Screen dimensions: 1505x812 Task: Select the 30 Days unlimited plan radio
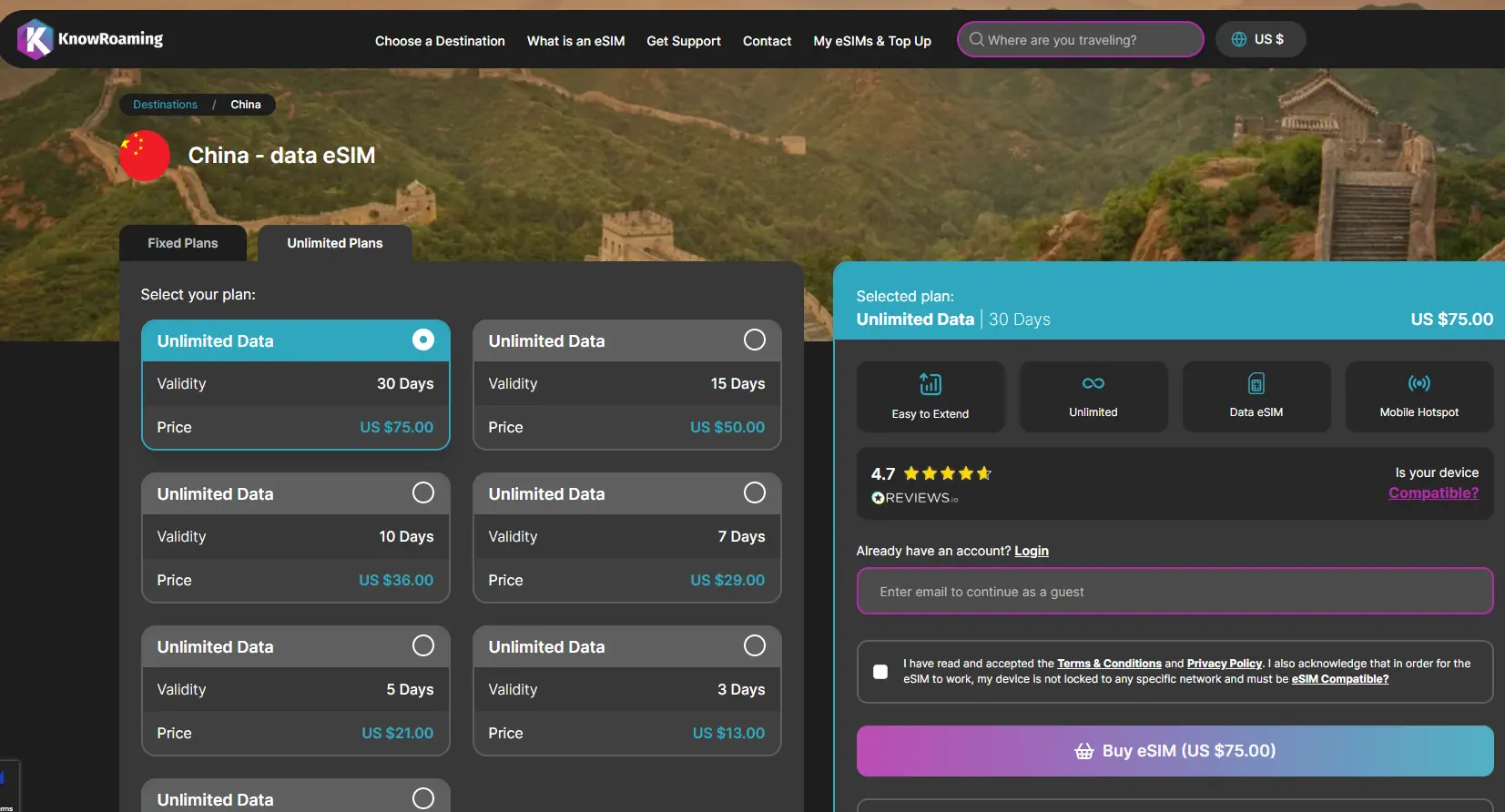[423, 340]
